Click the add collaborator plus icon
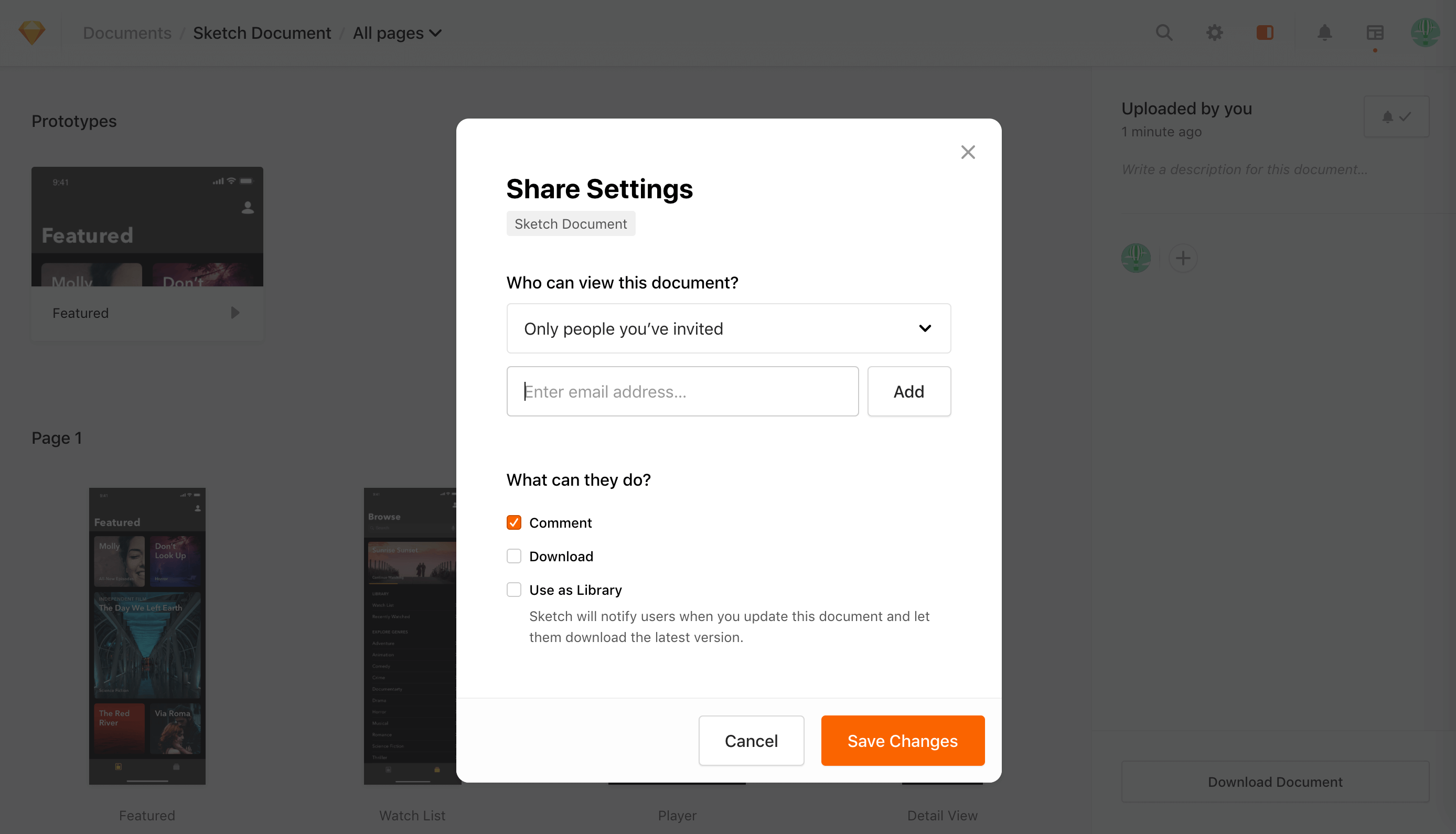The image size is (1456, 834). coord(1183,259)
